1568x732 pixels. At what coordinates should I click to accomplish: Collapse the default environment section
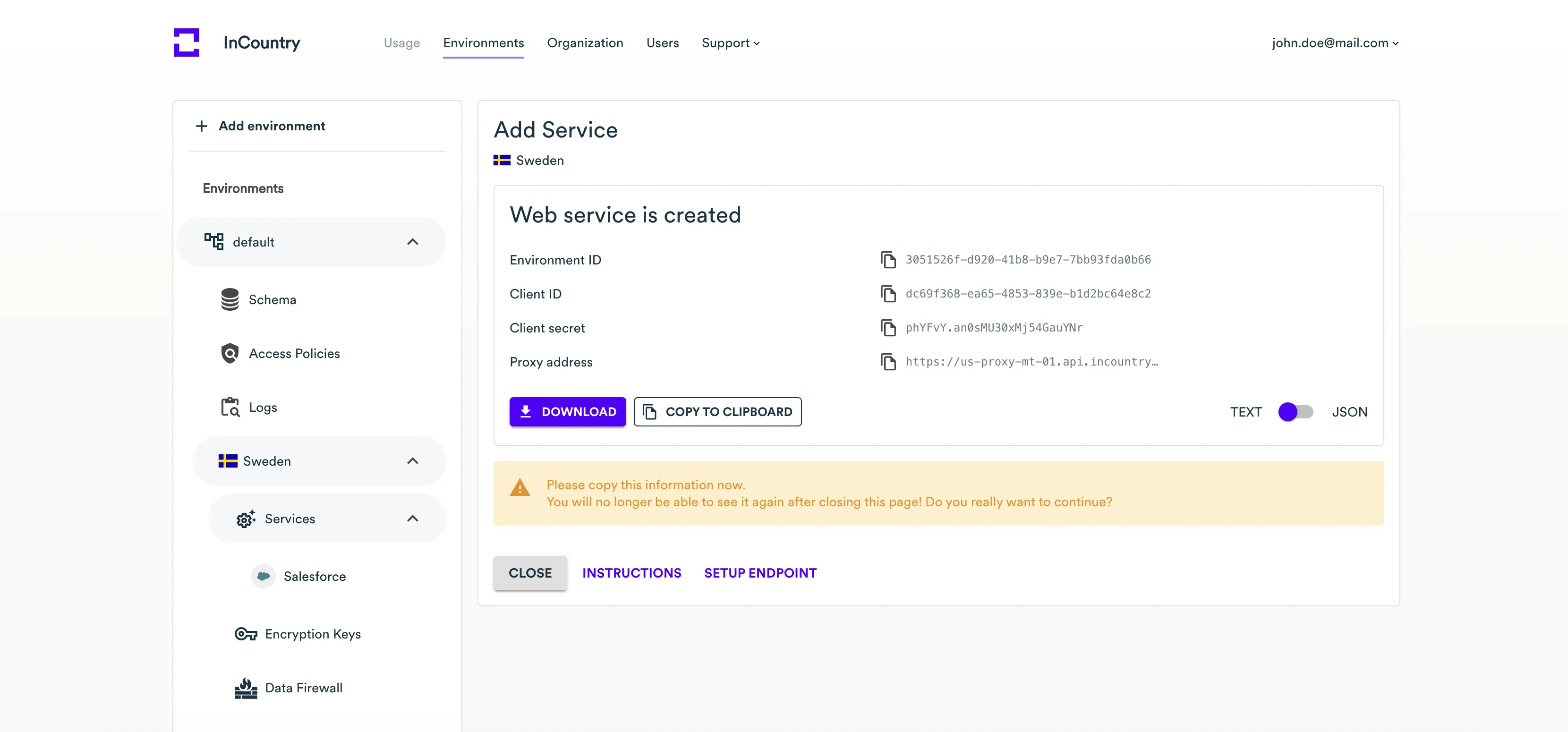click(x=412, y=242)
